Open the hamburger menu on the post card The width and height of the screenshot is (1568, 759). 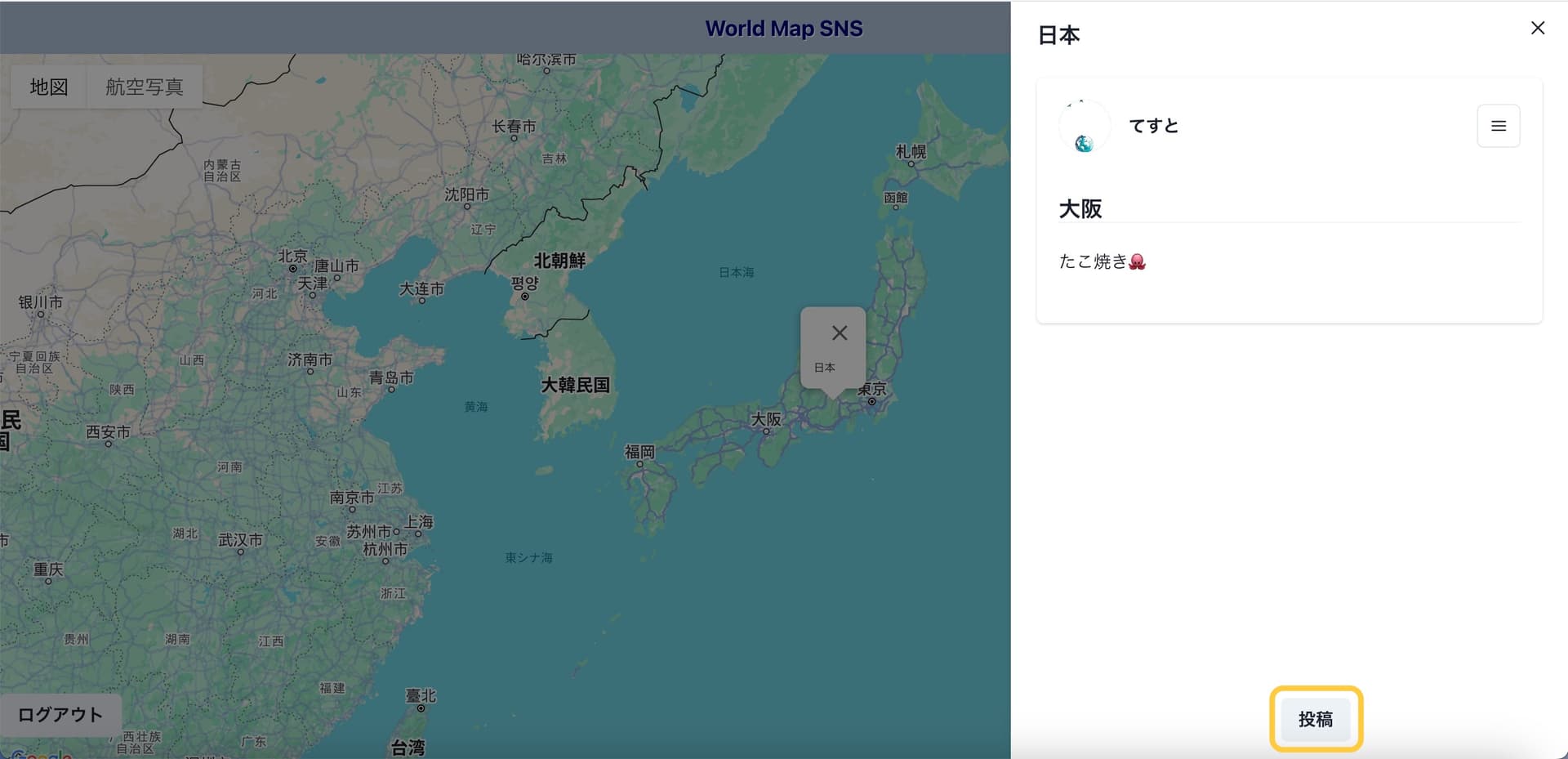tap(1498, 126)
